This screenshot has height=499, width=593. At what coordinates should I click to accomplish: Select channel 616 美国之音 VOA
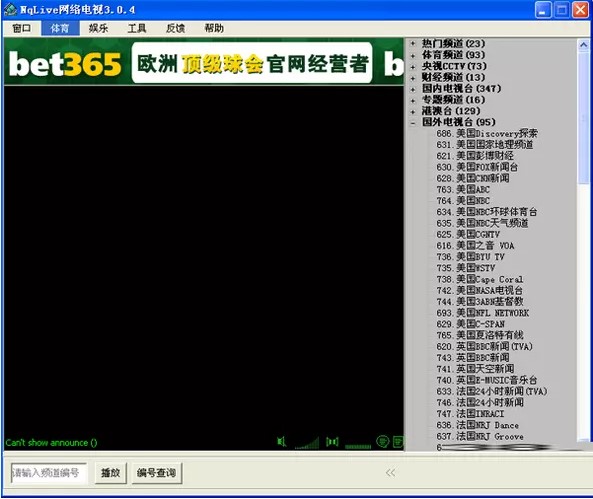[475, 246]
